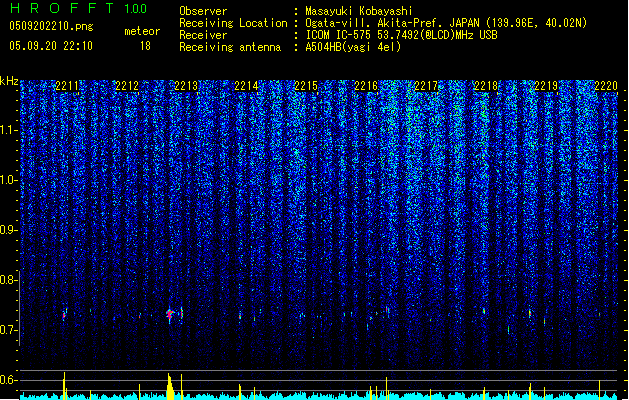
Task: Click the 2213 time marker
Action: [186, 86]
